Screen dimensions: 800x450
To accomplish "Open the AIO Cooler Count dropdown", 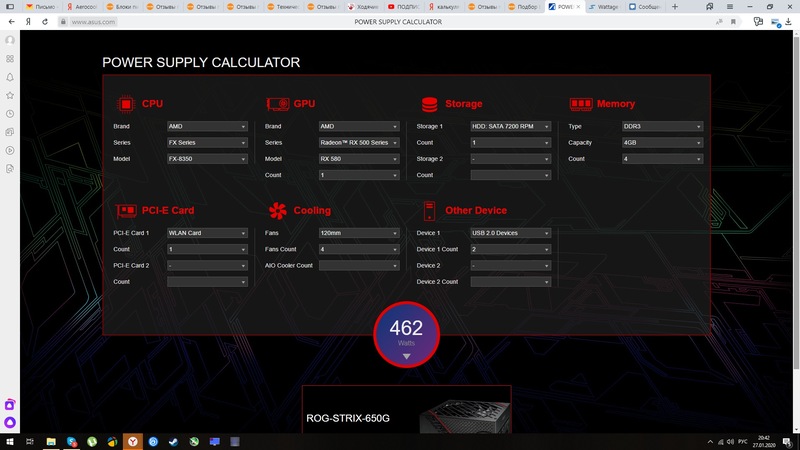I will tap(359, 265).
